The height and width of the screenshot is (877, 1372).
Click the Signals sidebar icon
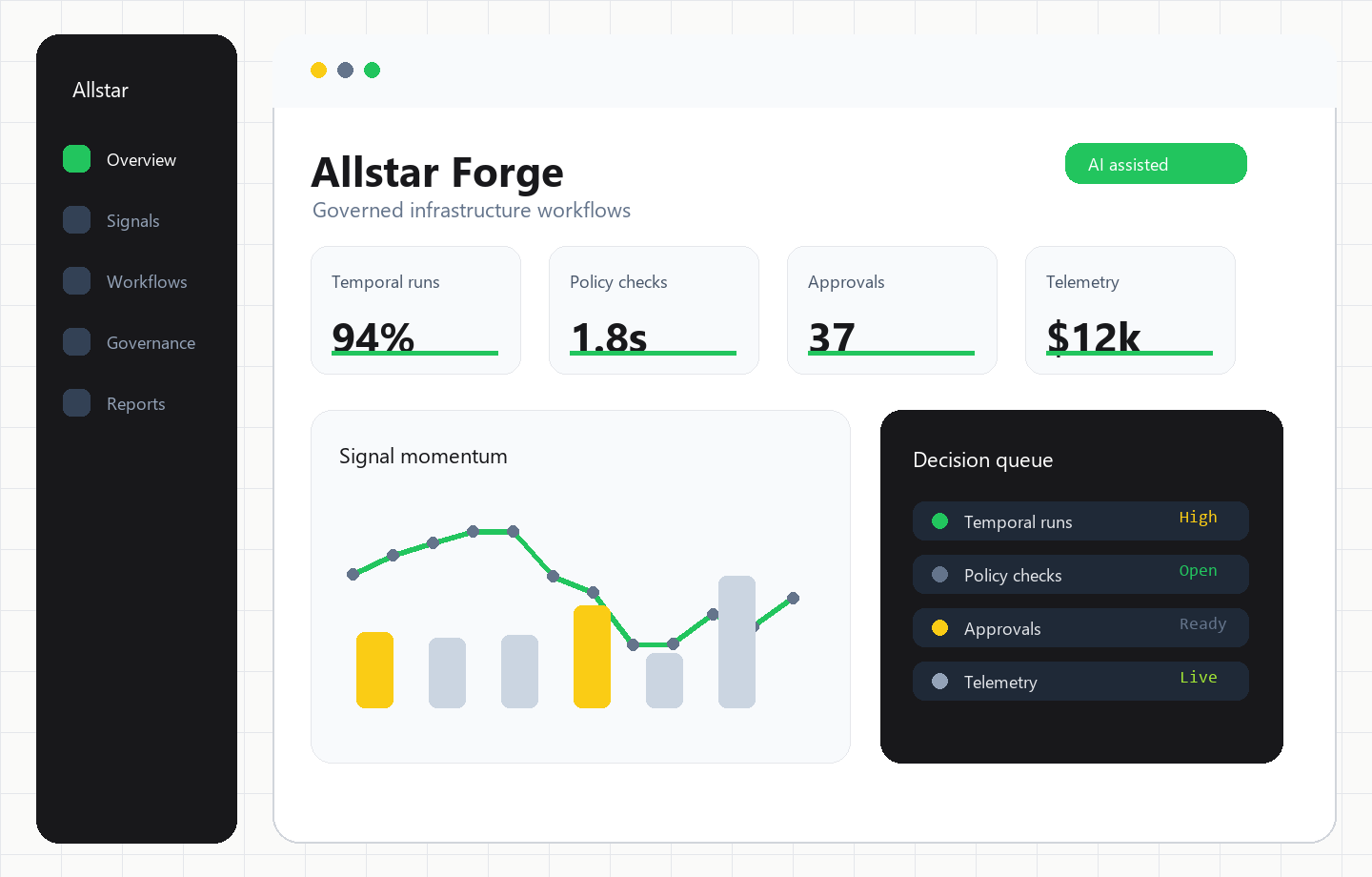76,220
